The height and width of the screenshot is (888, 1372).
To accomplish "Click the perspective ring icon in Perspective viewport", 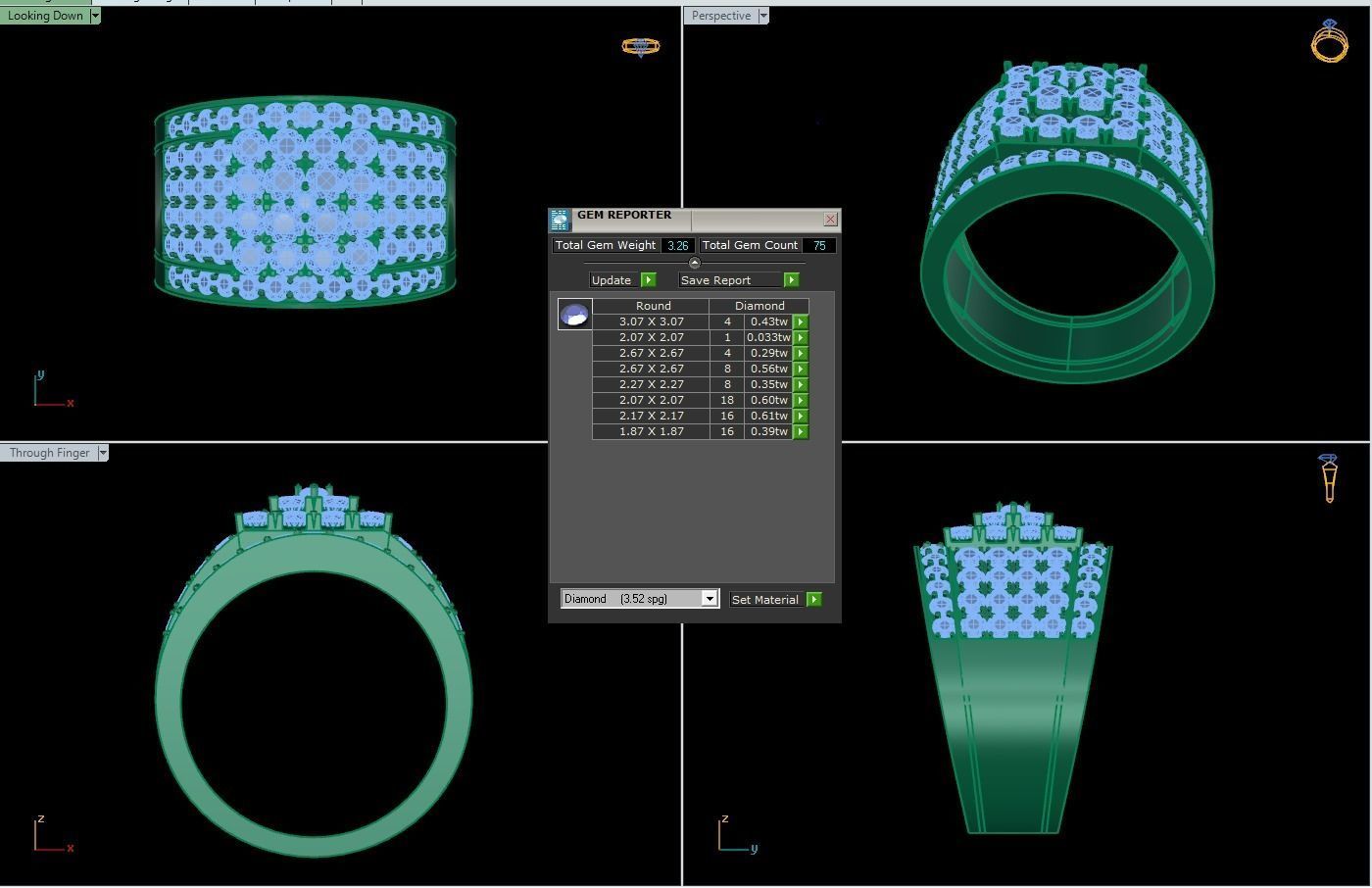I will point(1329,40).
